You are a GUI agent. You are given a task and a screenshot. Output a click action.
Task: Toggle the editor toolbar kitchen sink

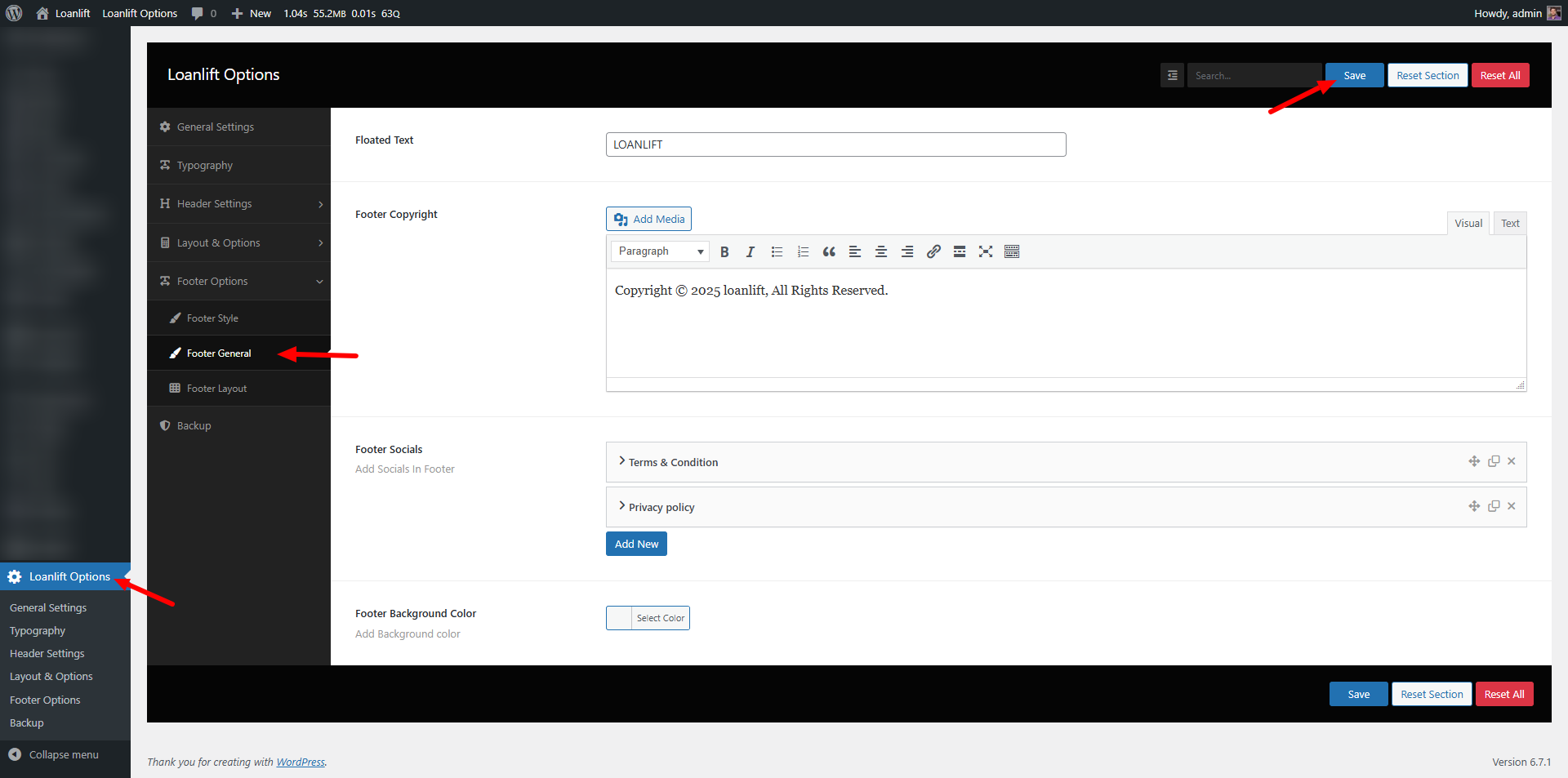coord(1012,251)
